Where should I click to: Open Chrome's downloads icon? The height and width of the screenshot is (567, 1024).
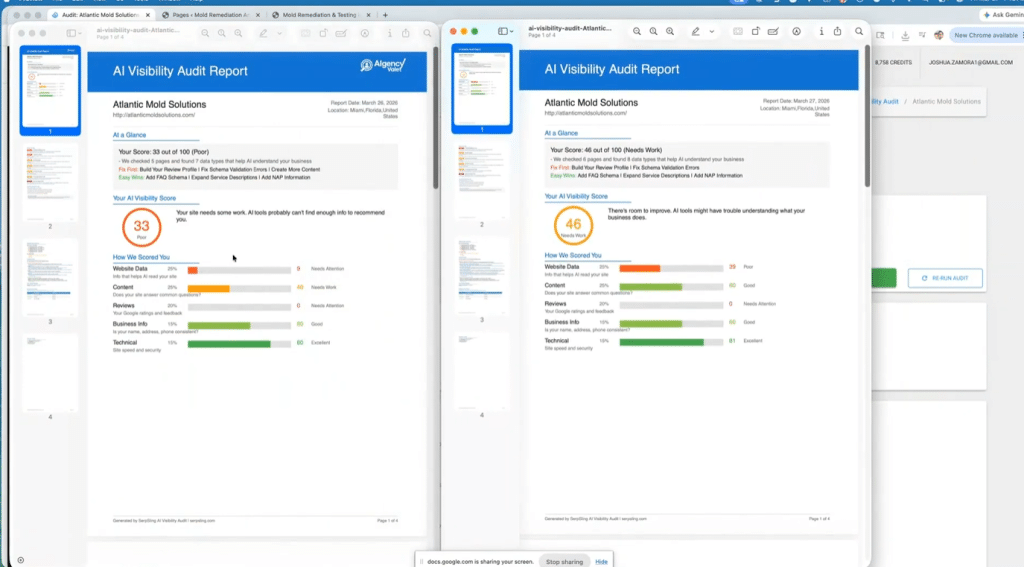click(904, 35)
